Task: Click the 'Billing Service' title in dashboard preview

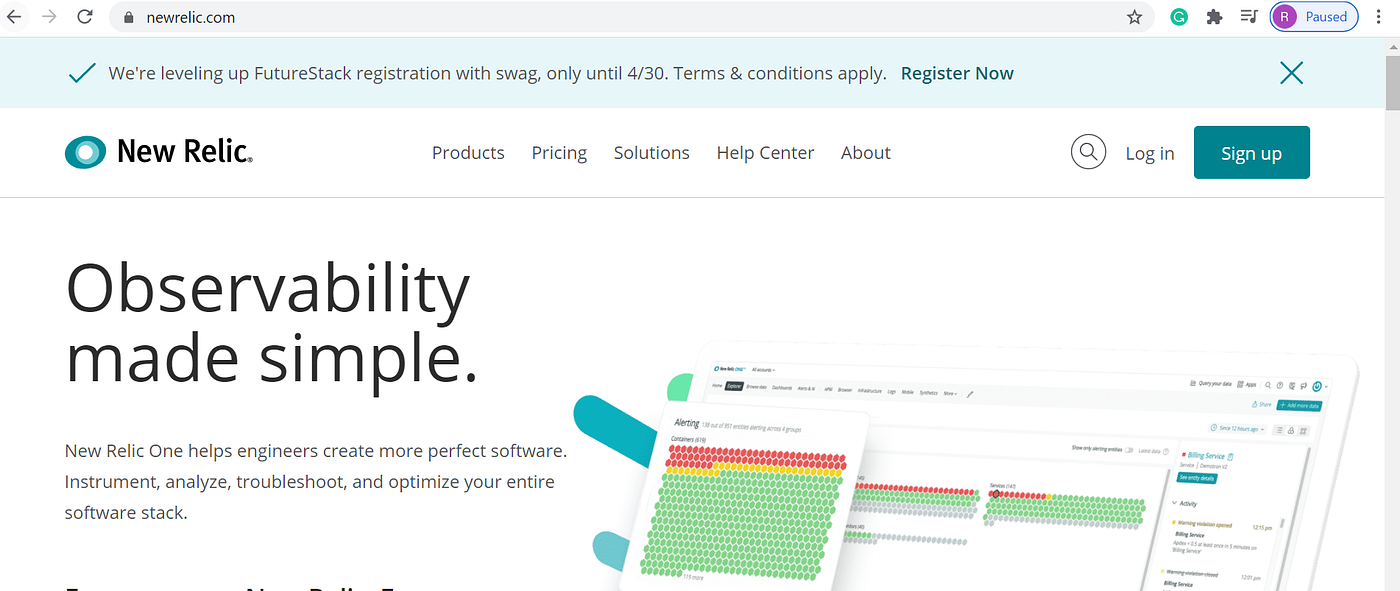Action: tap(1206, 455)
